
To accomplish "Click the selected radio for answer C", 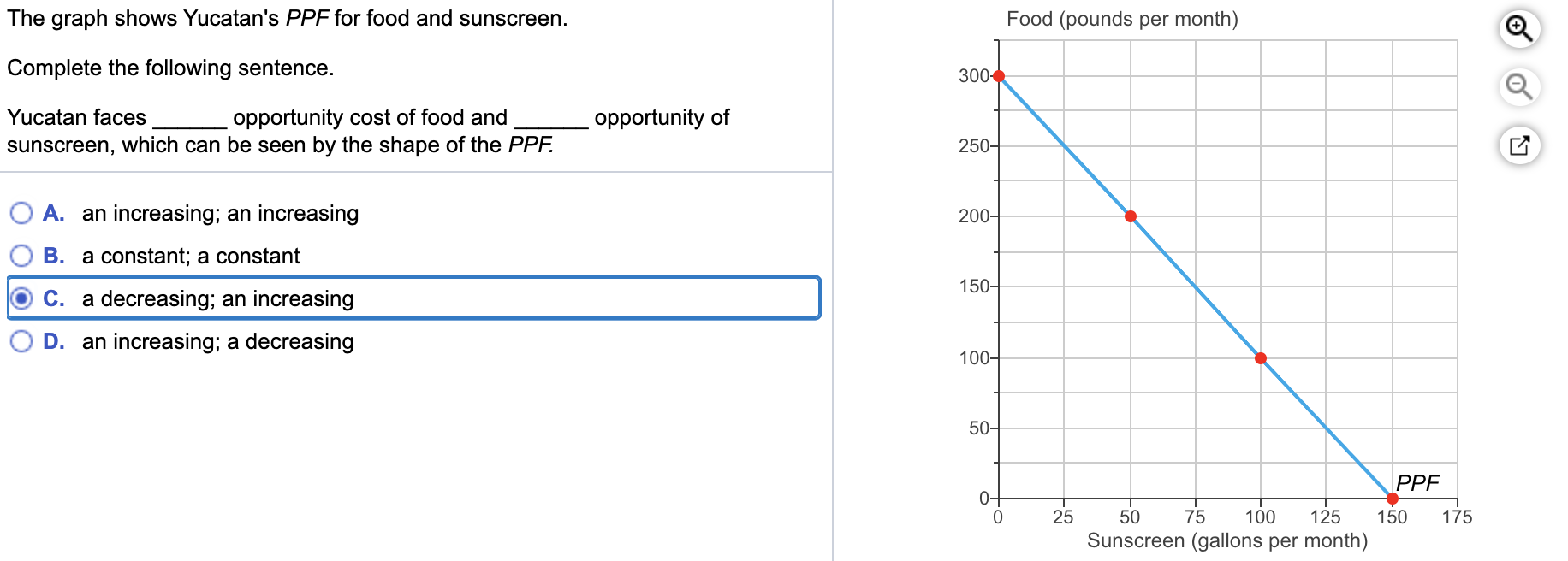I will pyautogui.click(x=21, y=298).
